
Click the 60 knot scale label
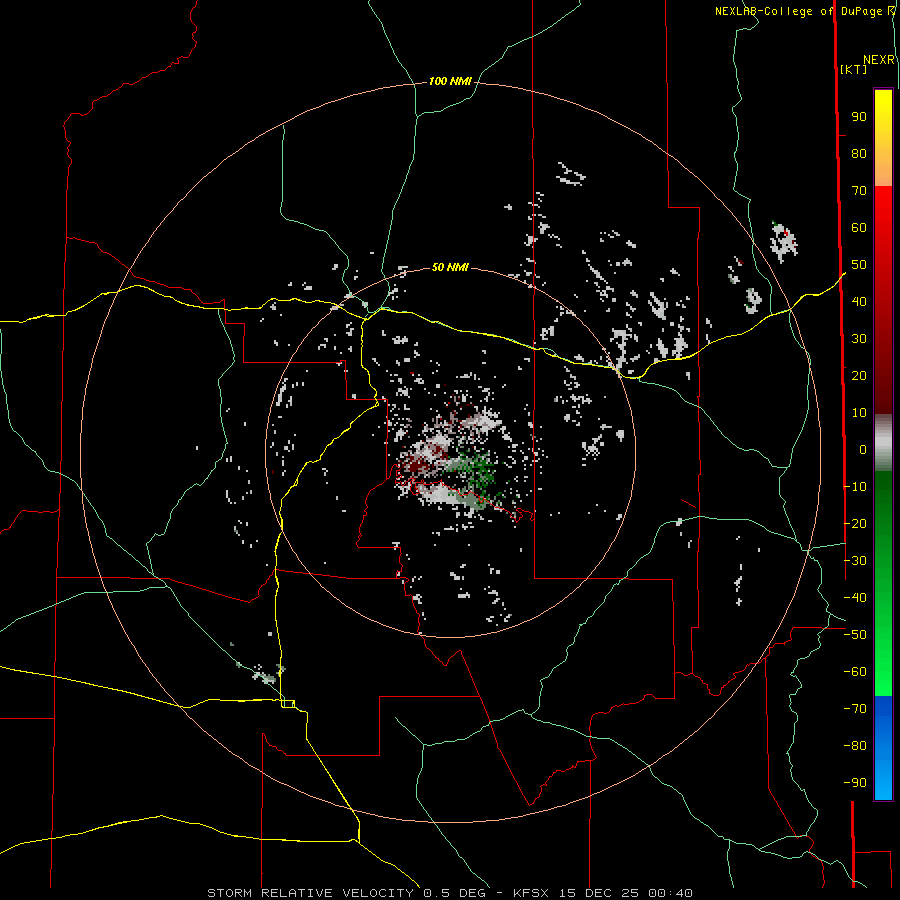coord(859,228)
